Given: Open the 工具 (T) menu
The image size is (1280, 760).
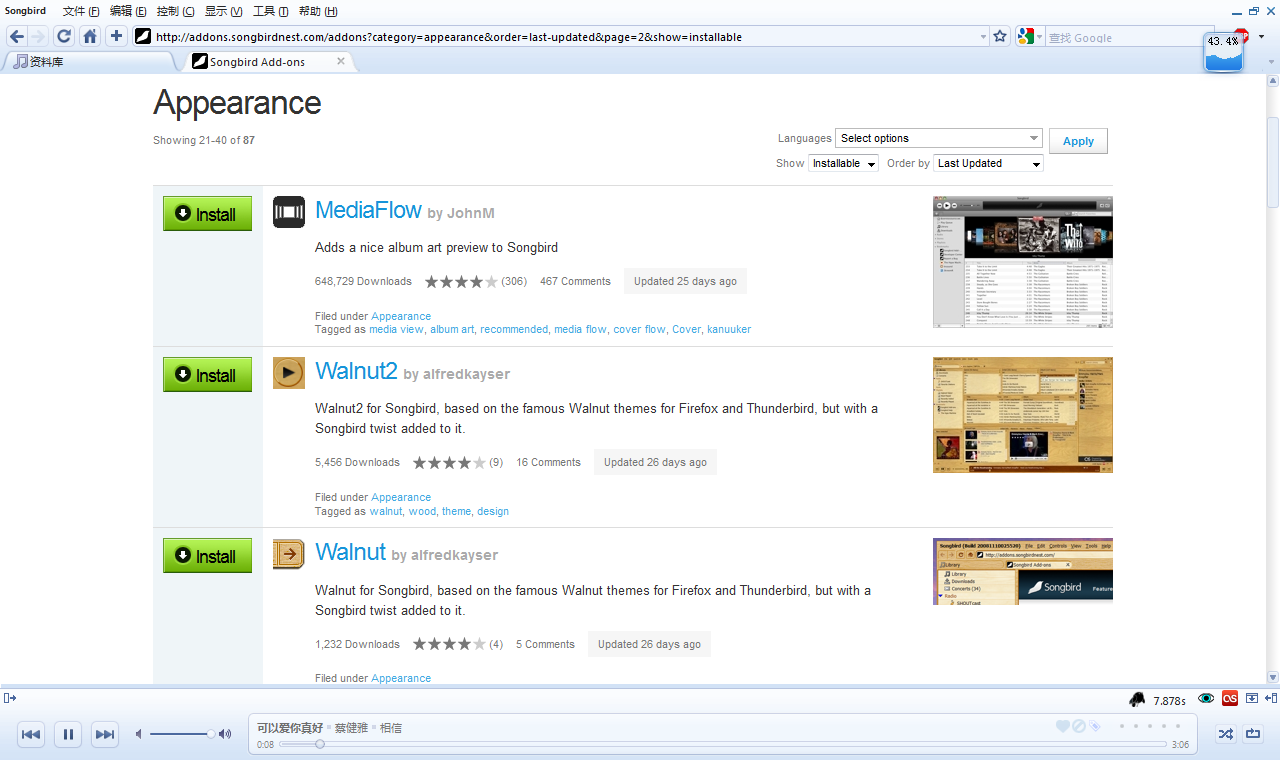Looking at the screenshot, I should pos(270,11).
